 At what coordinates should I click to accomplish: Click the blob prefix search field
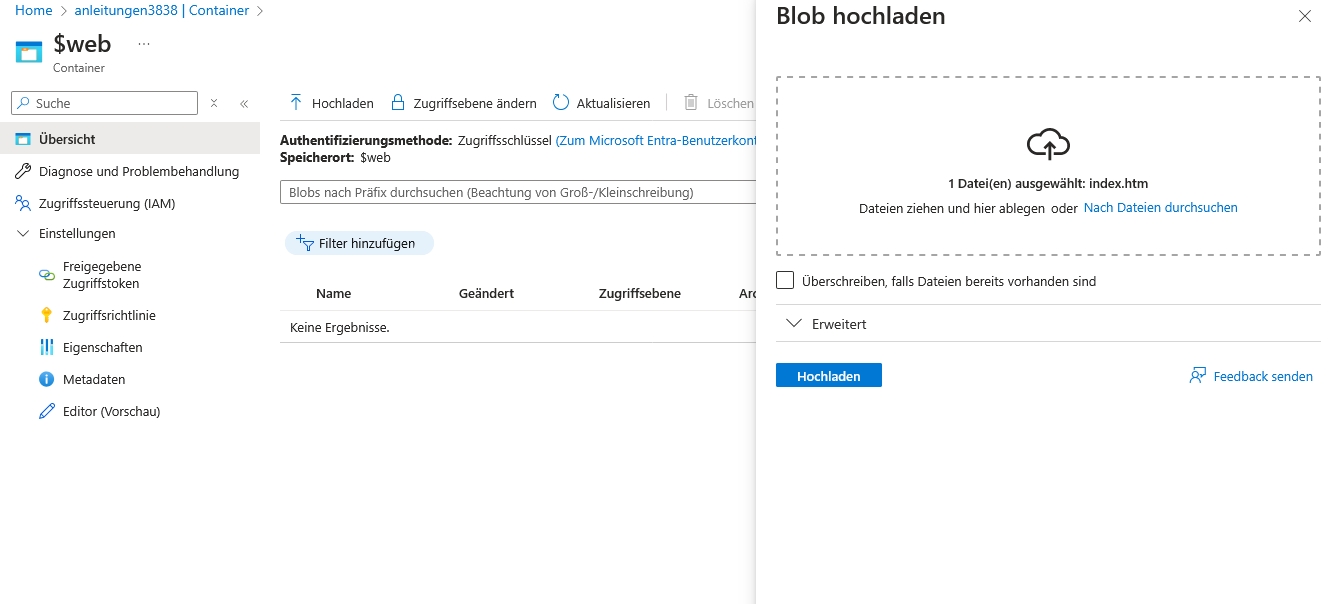[515, 192]
